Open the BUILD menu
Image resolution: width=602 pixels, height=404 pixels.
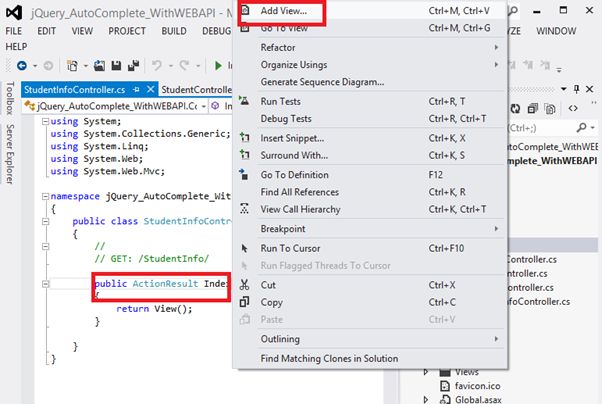pos(174,31)
